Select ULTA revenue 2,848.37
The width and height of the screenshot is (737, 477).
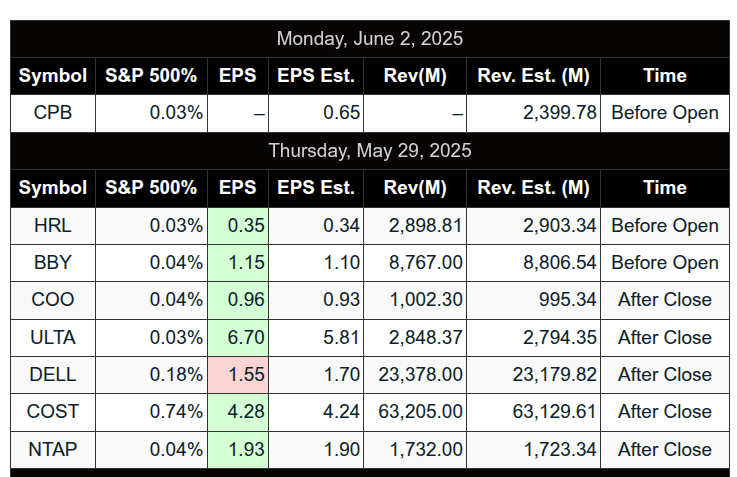(415, 338)
